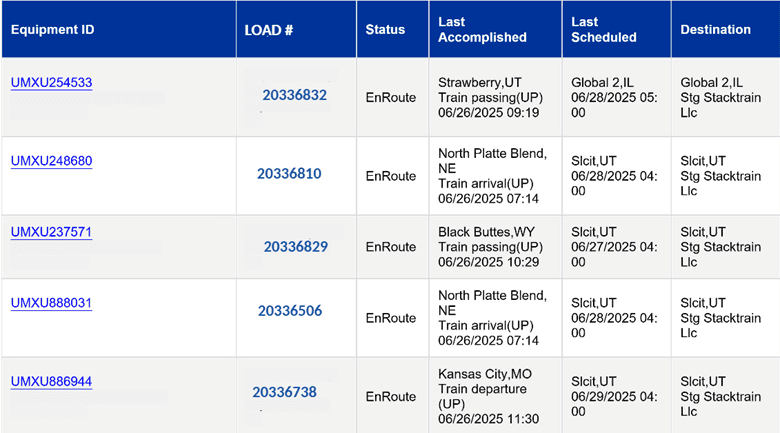Sort by Equipment ID column header
Image resolution: width=780 pixels, height=433 pixels.
point(52,30)
